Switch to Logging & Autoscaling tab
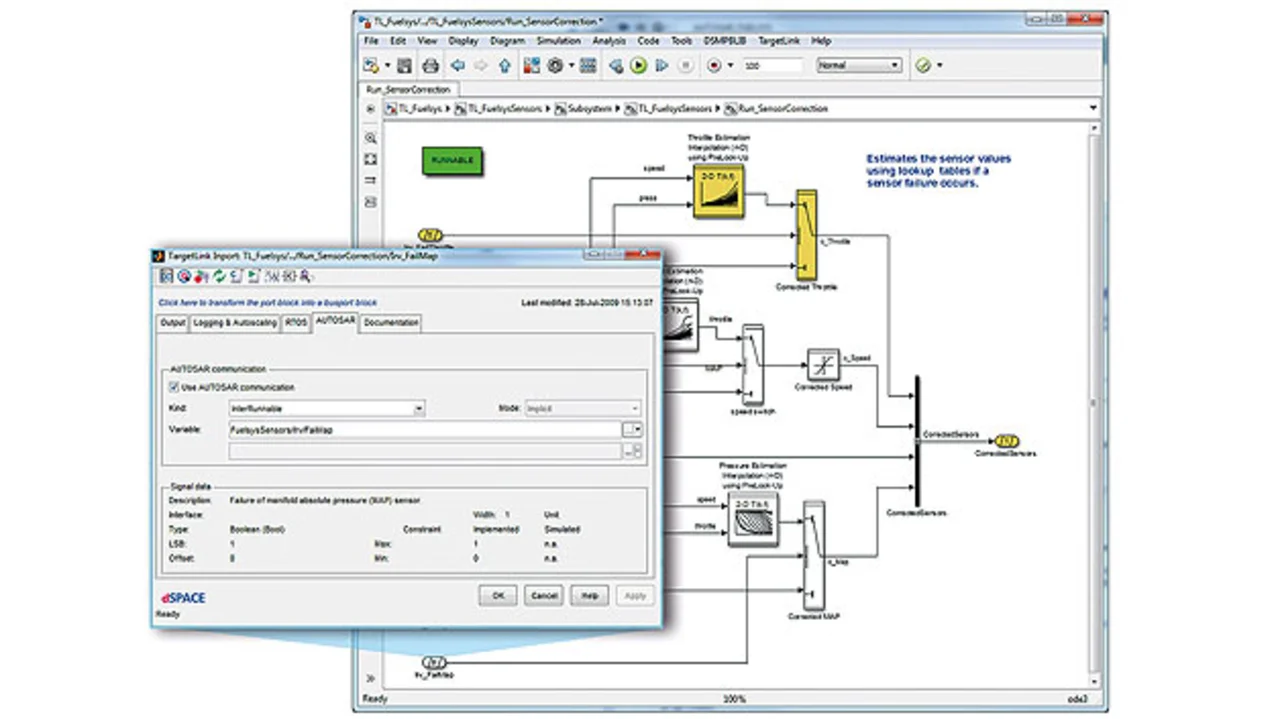 [x=235, y=323]
